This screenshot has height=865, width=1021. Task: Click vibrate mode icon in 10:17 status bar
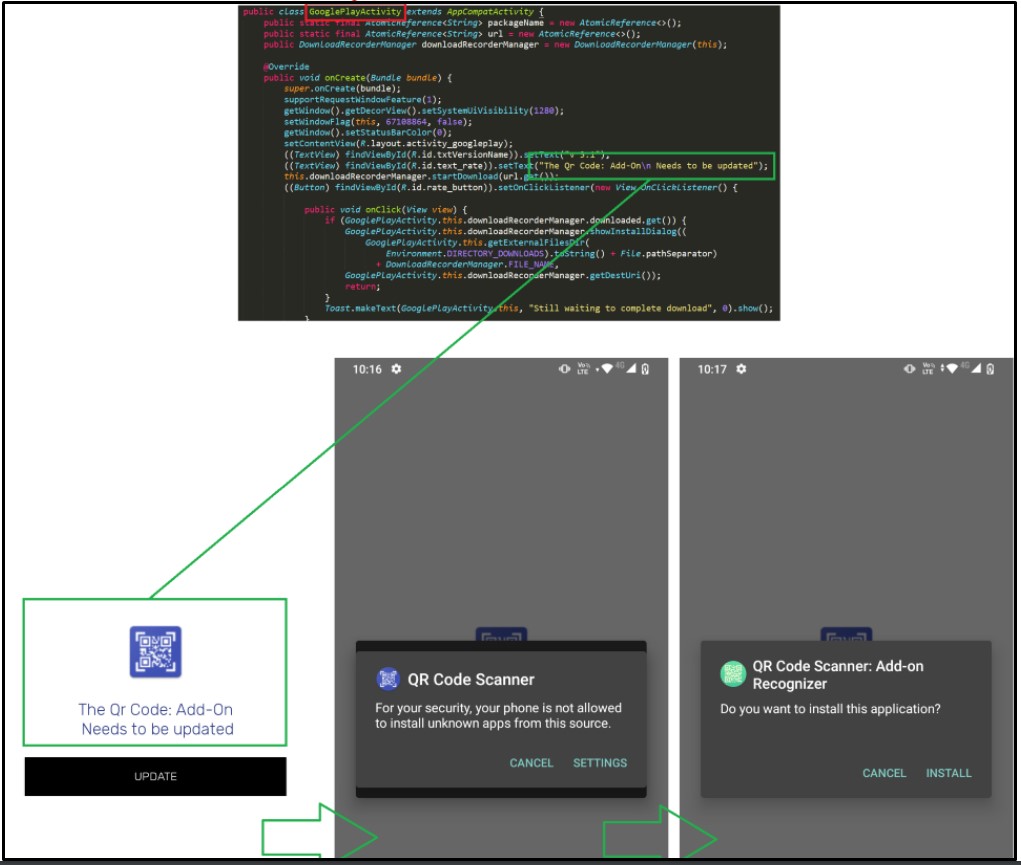(909, 369)
